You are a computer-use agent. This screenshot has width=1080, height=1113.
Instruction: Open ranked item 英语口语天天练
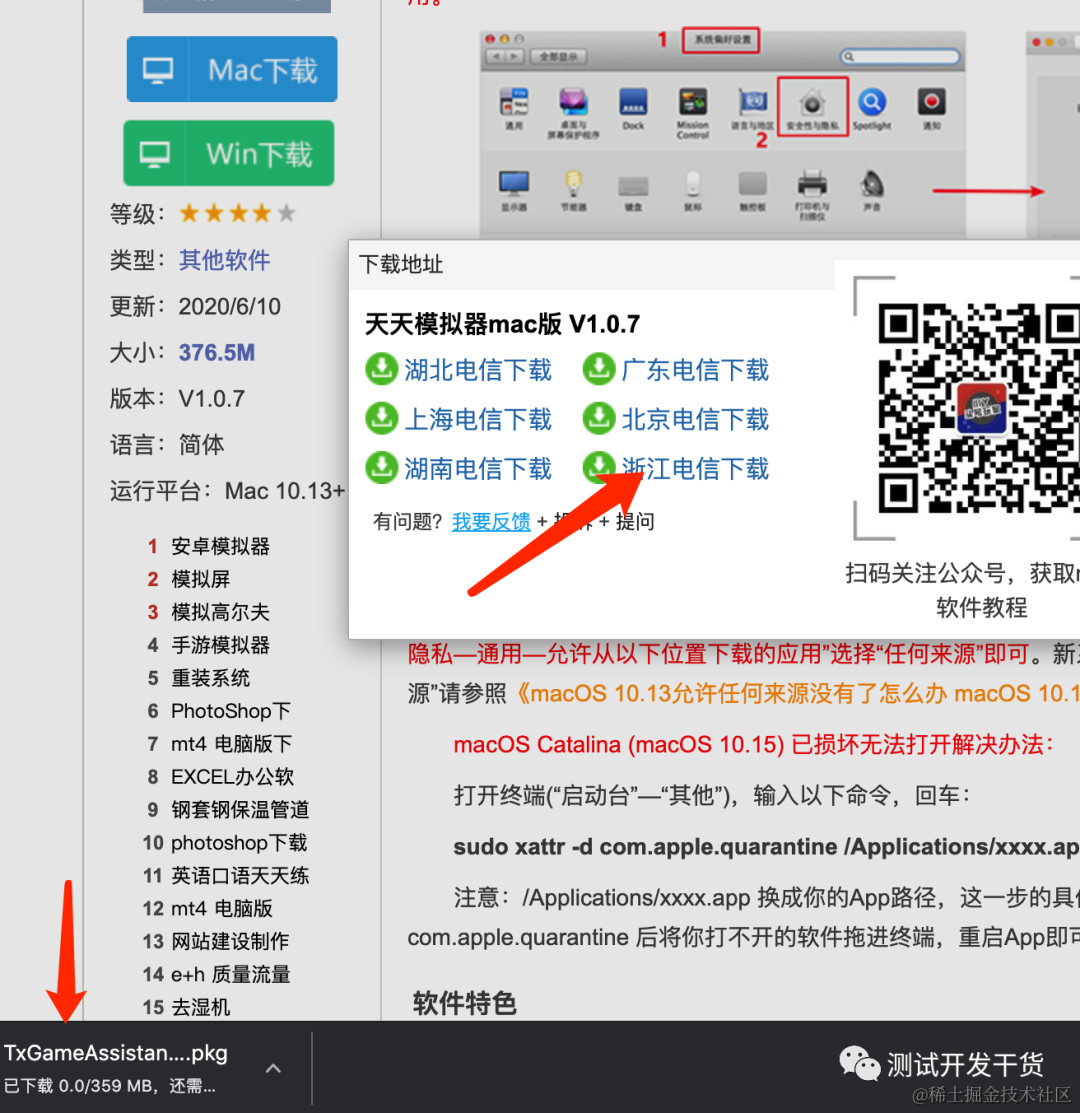pyautogui.click(x=240, y=875)
